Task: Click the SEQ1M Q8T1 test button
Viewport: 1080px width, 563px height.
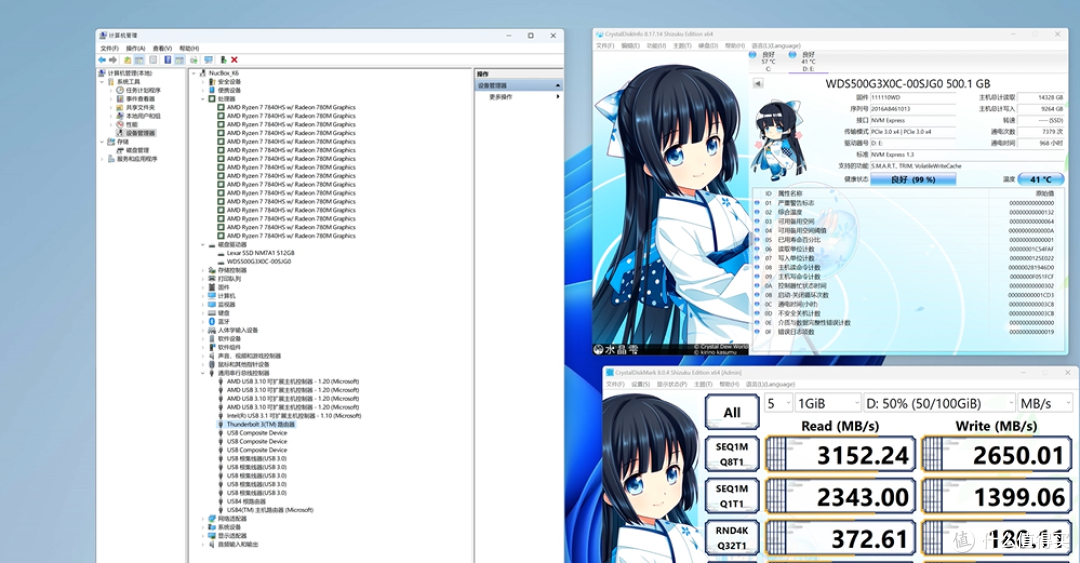Action: coord(731,454)
